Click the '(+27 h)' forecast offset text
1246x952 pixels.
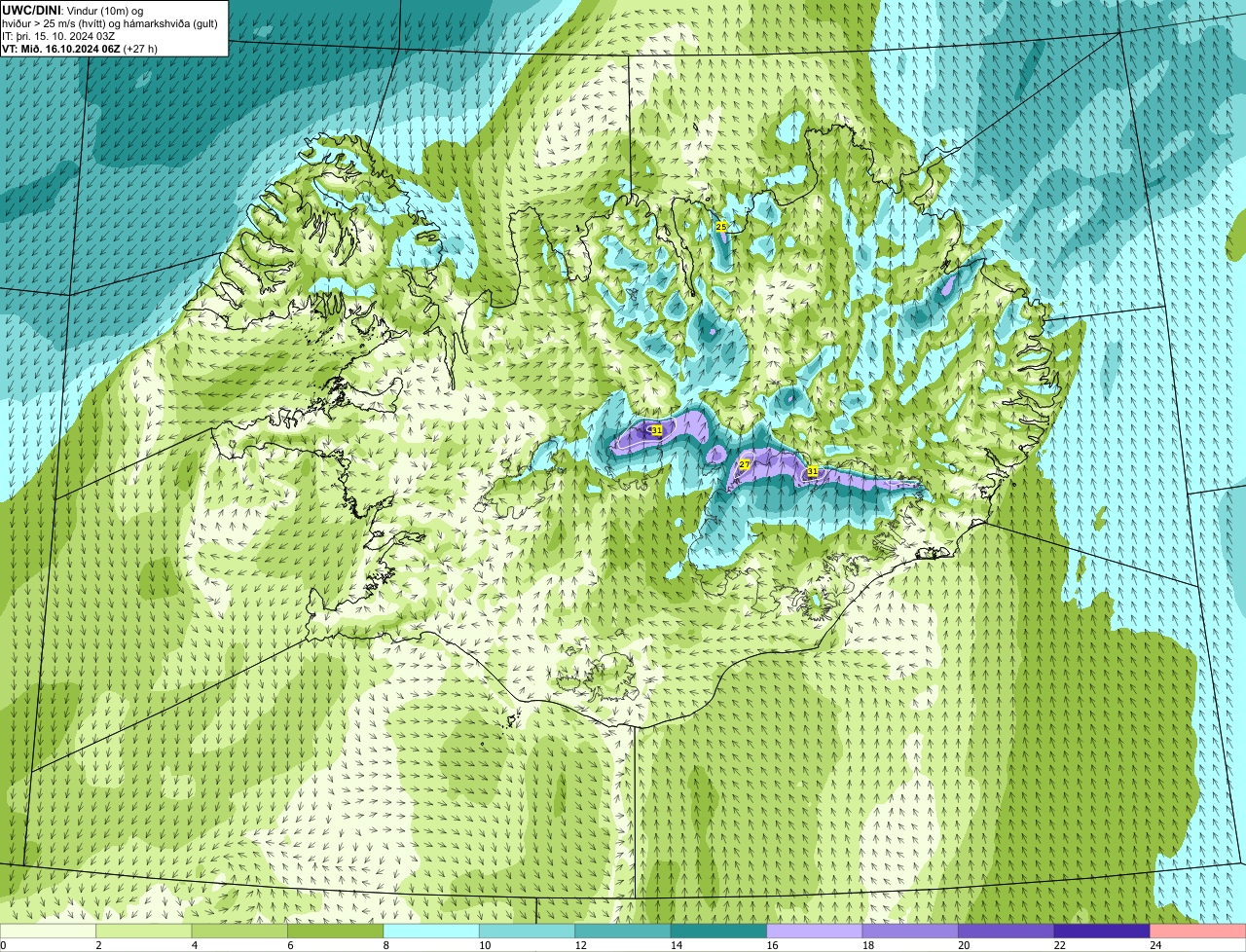click(140, 49)
